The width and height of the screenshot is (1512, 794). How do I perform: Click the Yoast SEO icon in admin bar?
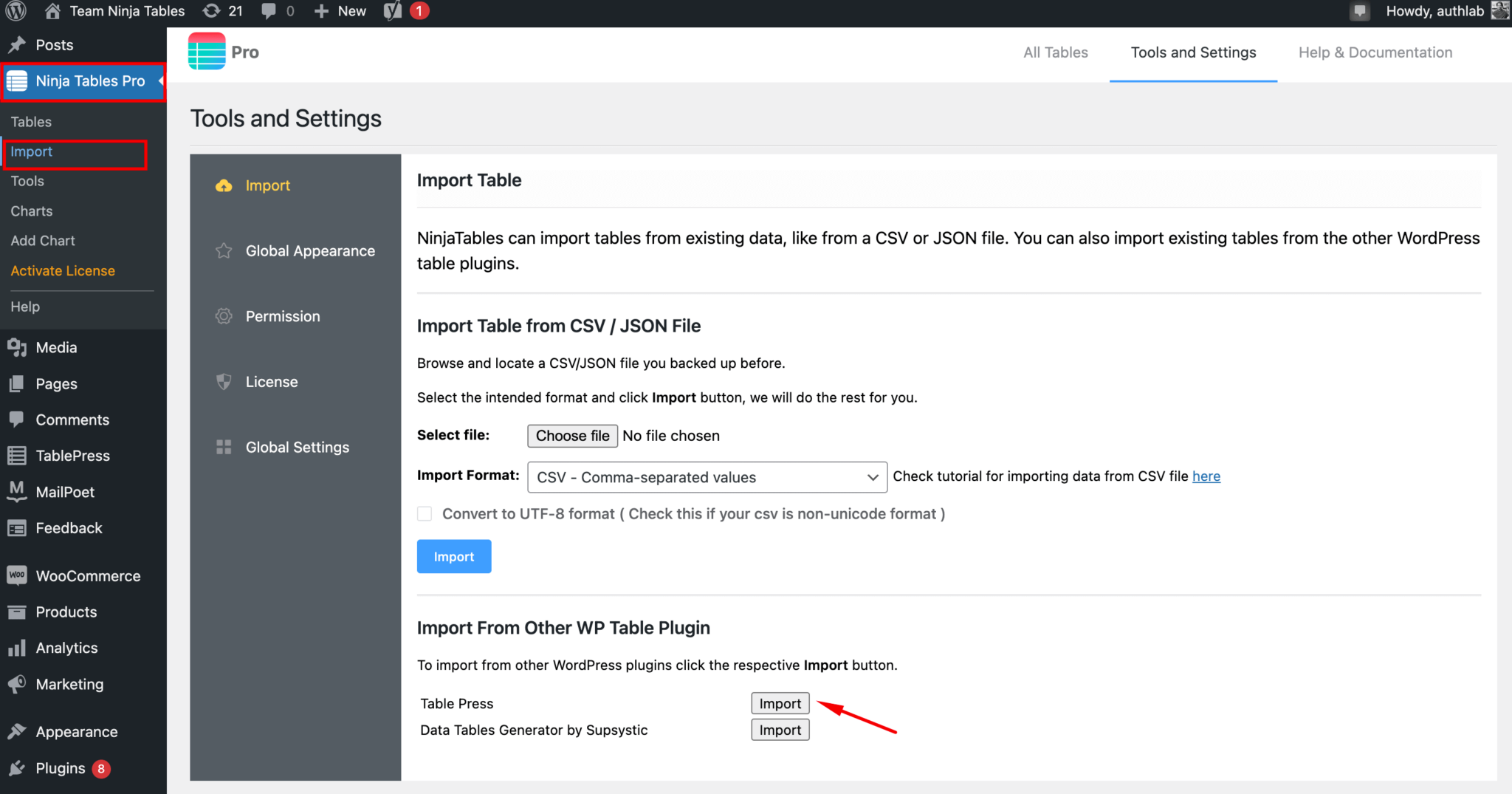[x=391, y=11]
